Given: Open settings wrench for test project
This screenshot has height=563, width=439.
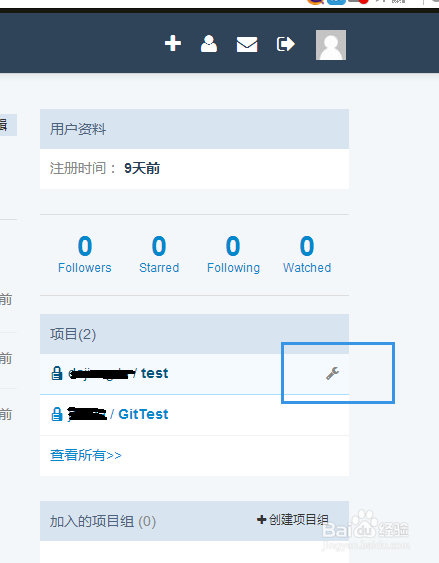Looking at the screenshot, I should click(x=332, y=373).
